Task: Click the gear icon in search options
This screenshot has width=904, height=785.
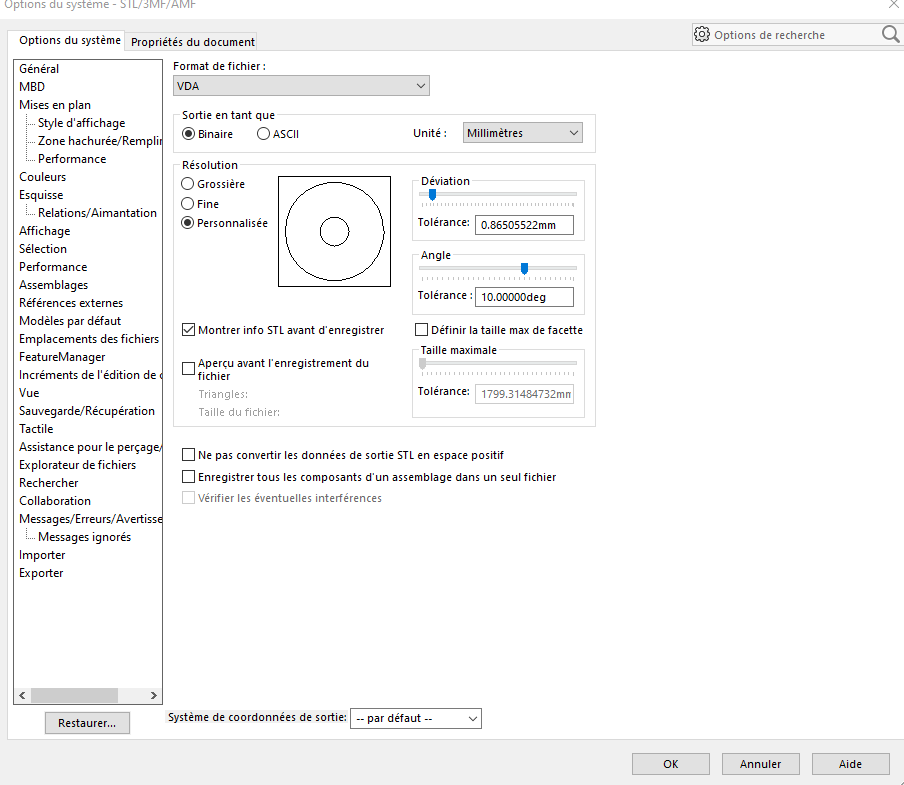Action: [x=702, y=35]
